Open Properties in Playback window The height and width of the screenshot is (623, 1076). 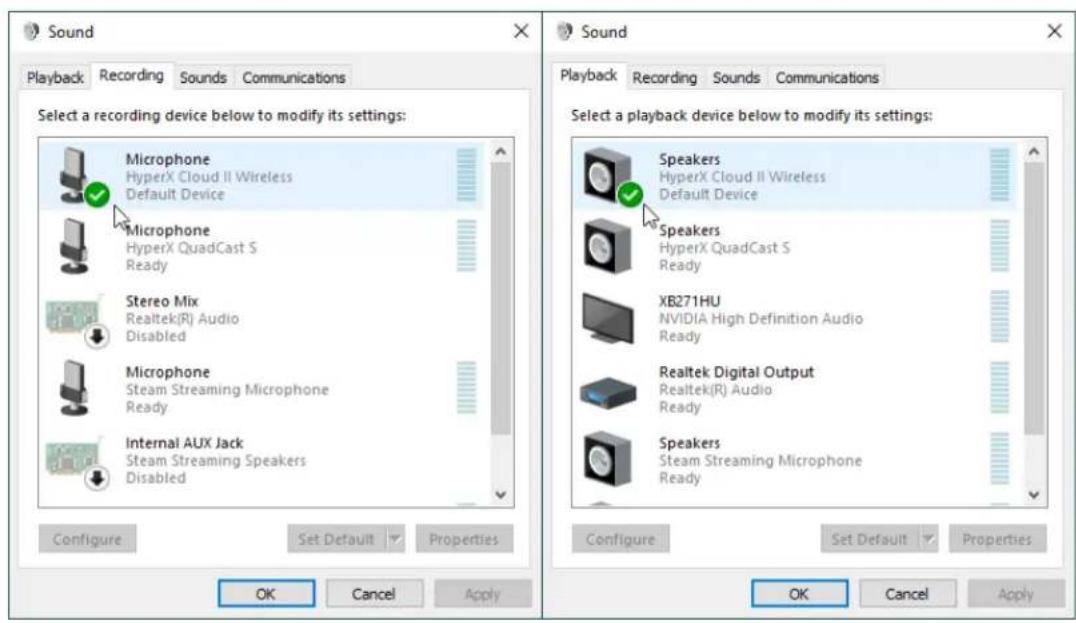(x=997, y=539)
